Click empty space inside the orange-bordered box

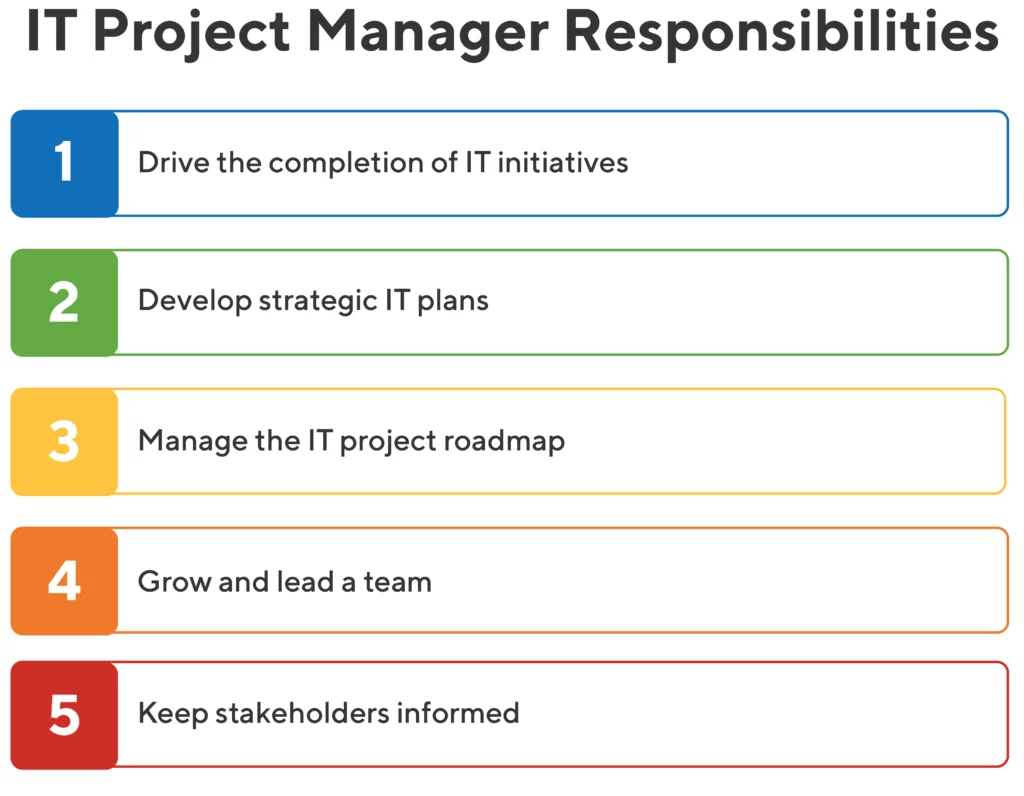point(718,581)
